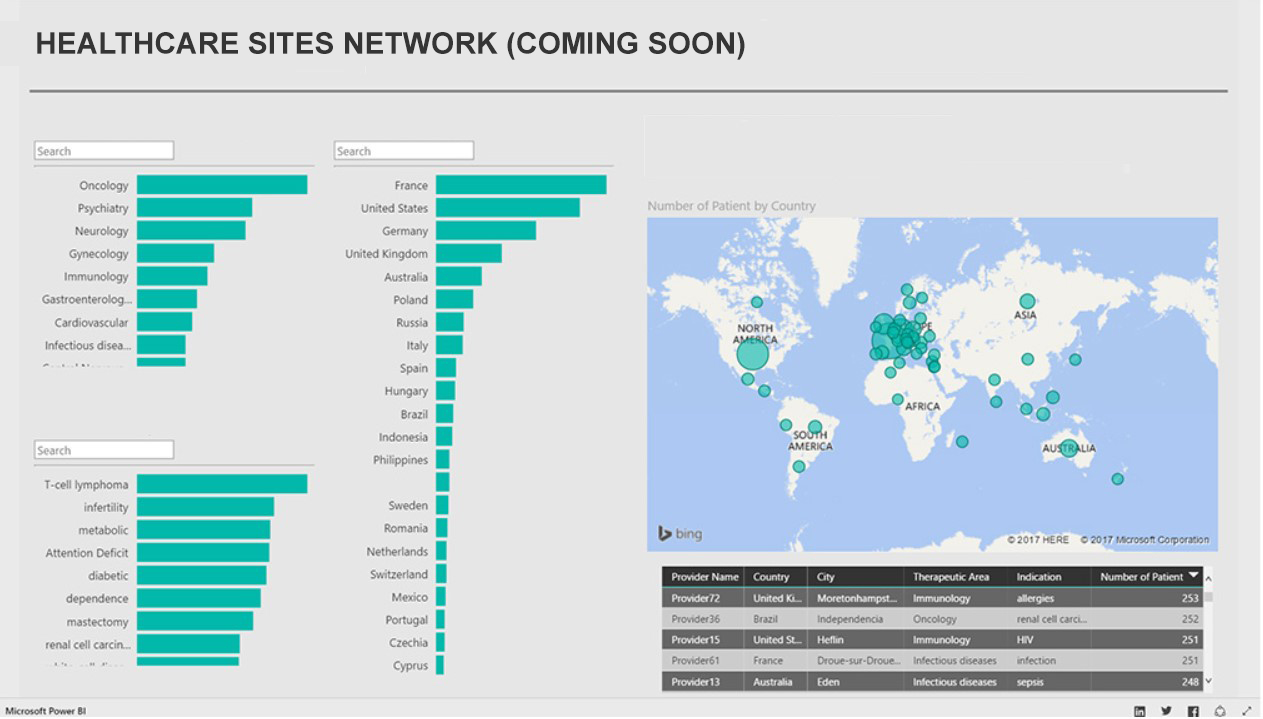
Task: Filter by the Oncology bar
Action: click(x=221, y=185)
